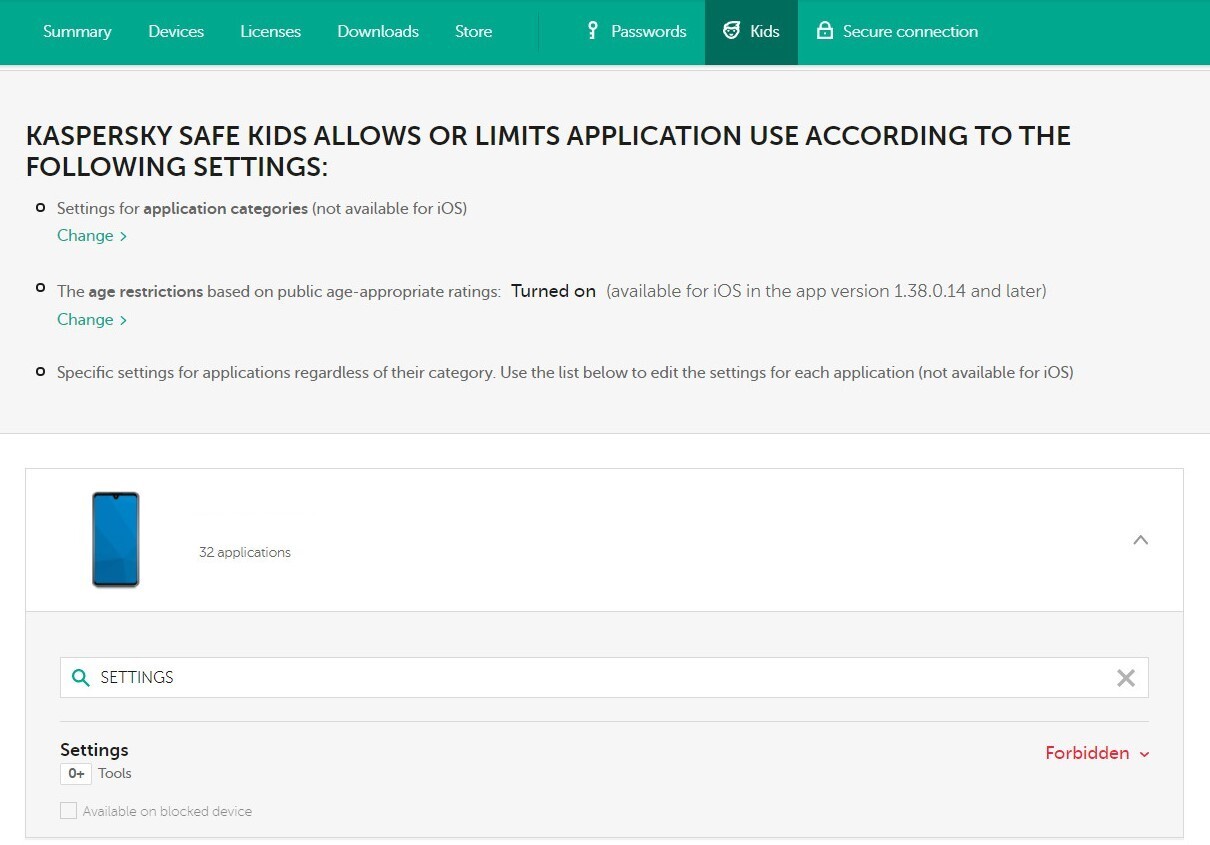Image resolution: width=1210 pixels, height=845 pixels.
Task: Tick the Available on blocked device checkbox
Action: click(x=68, y=811)
